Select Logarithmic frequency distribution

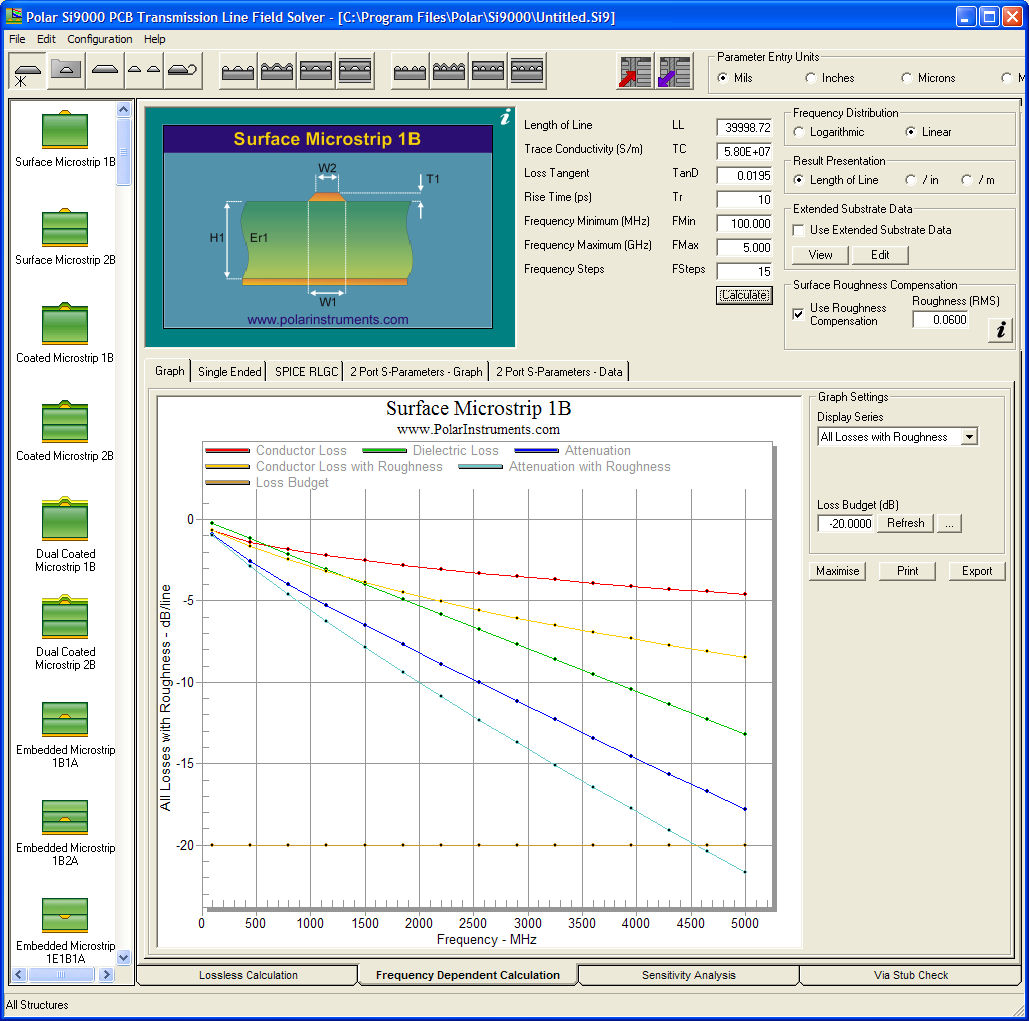799,132
